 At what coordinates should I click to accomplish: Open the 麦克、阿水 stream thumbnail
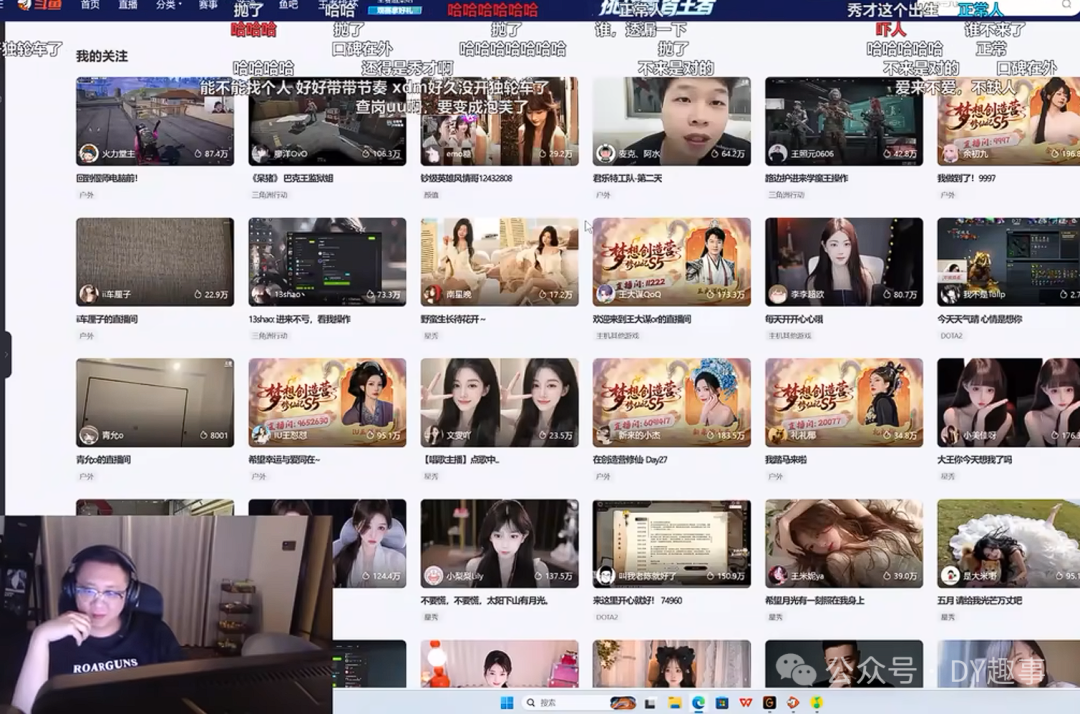click(x=672, y=121)
